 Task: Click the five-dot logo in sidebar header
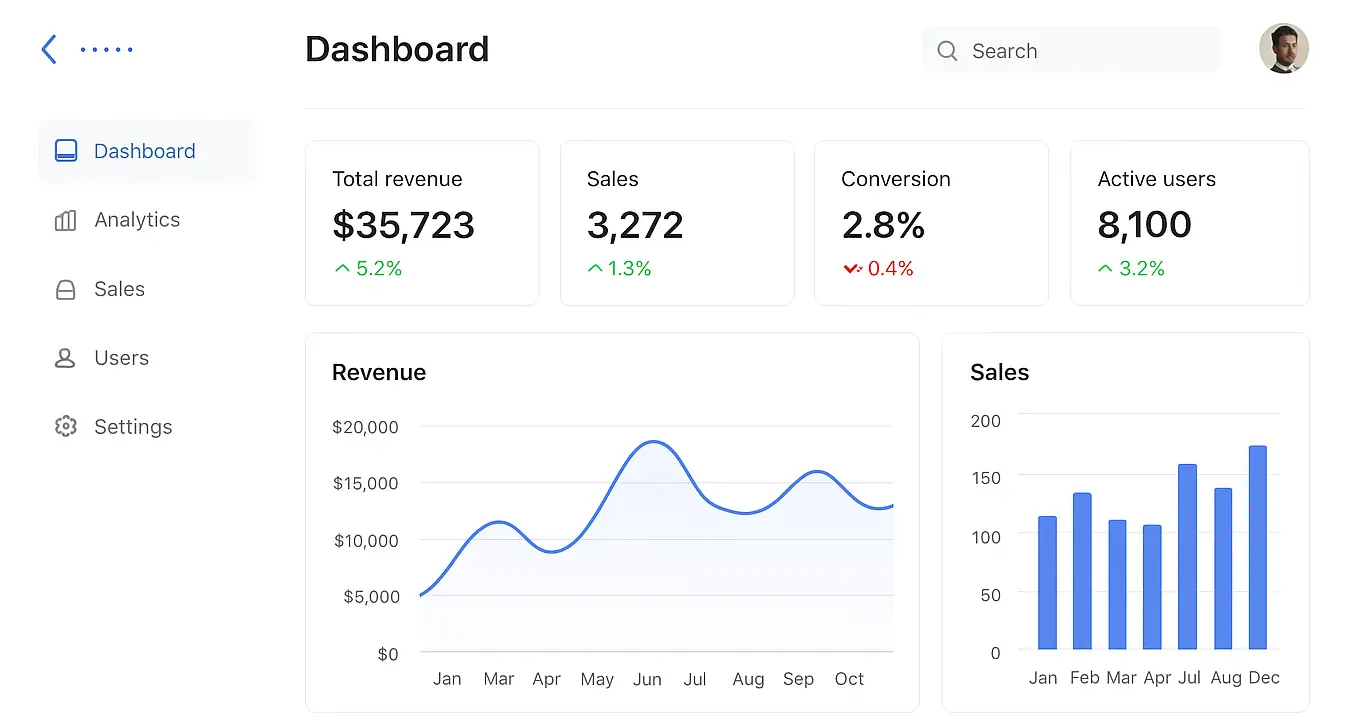point(107,49)
